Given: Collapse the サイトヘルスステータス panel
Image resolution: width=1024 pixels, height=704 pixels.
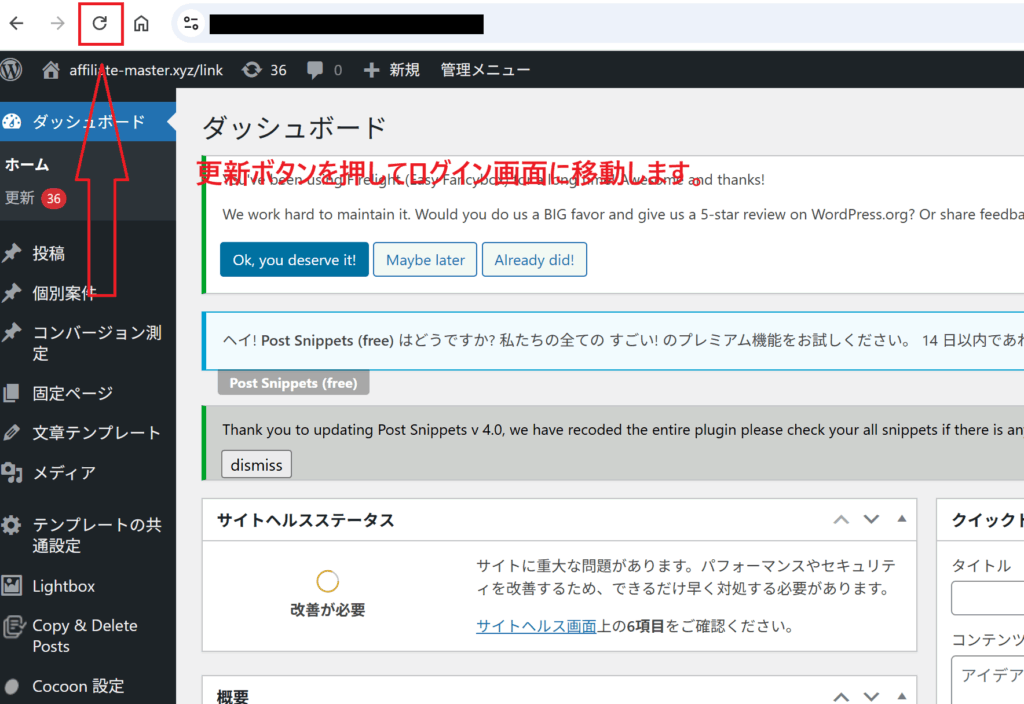Looking at the screenshot, I should tap(902, 519).
